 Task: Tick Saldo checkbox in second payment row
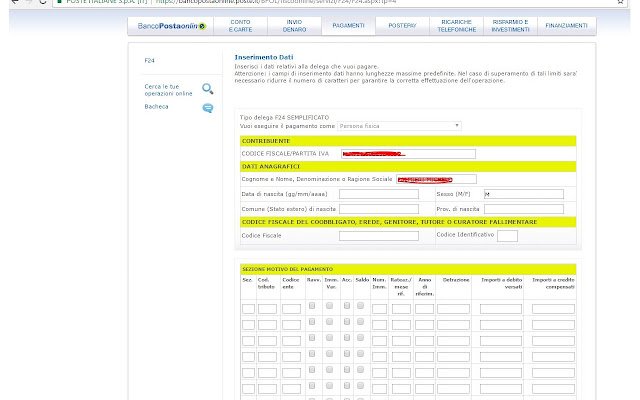click(360, 322)
